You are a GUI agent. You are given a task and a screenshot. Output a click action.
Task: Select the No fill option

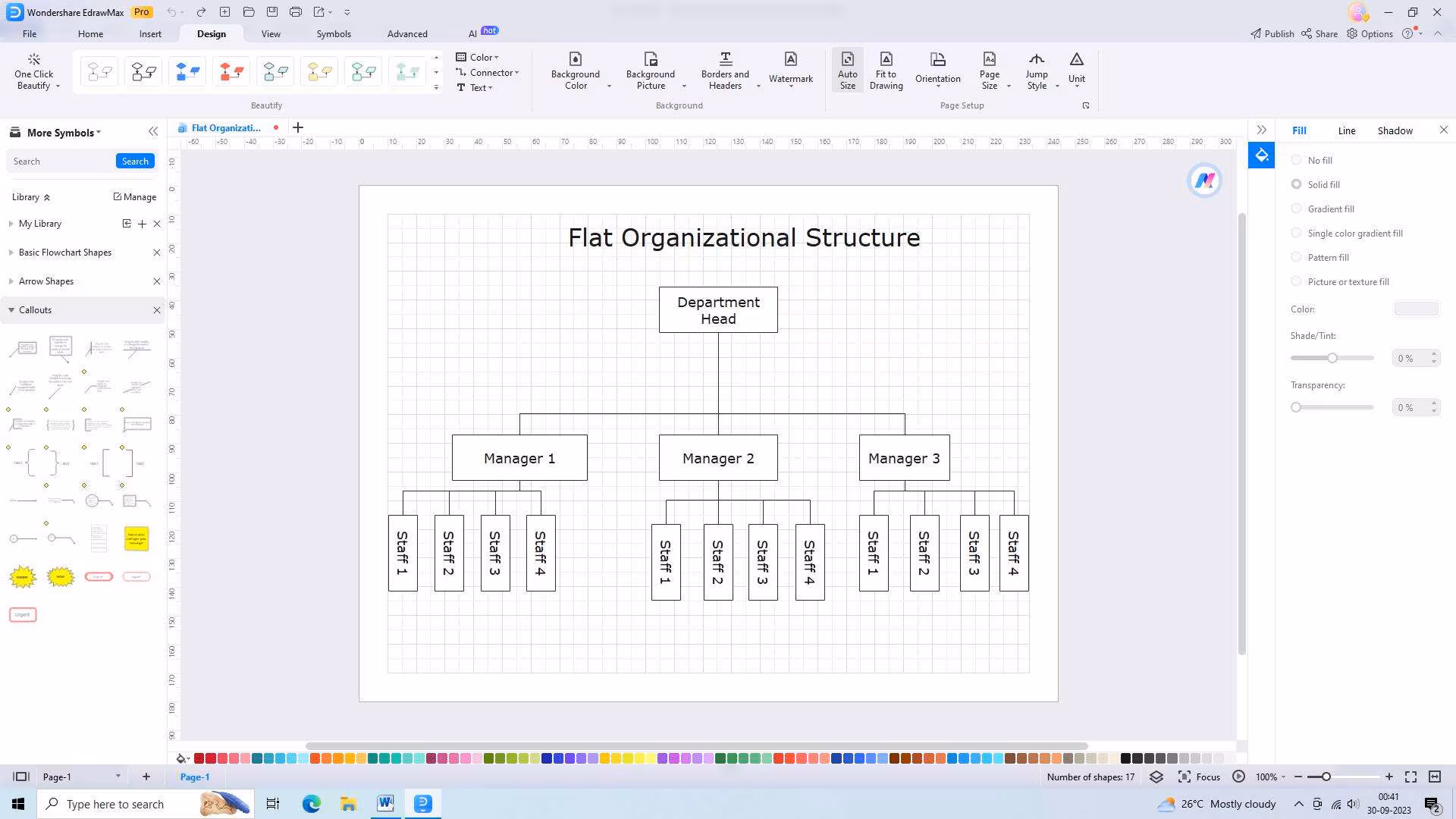1297,160
